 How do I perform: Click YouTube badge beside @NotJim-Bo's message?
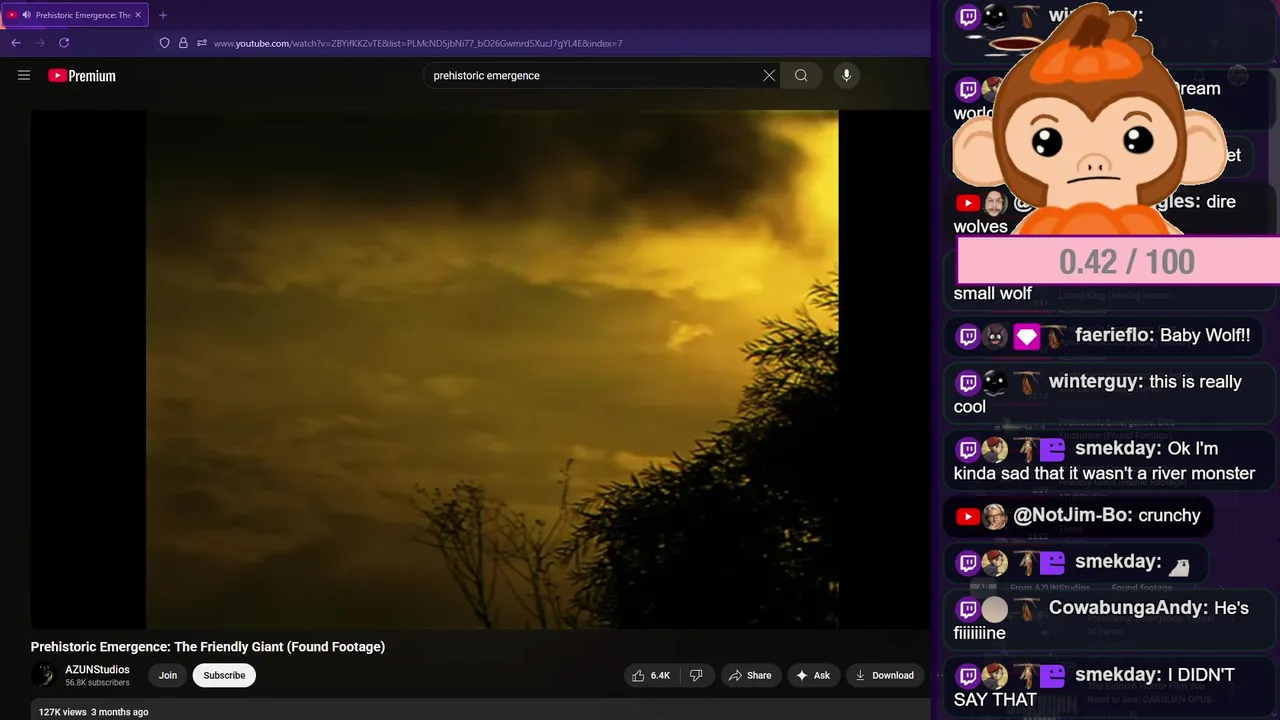pos(967,516)
